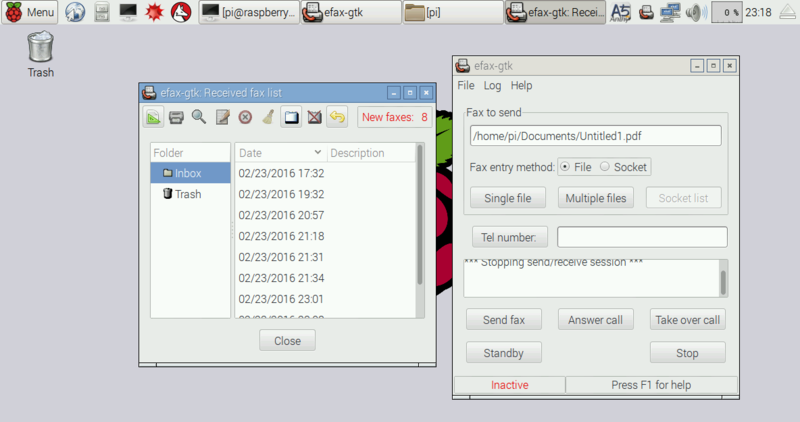This screenshot has width=800, height=422.
Task: Open the file manager cabinet icon in taskbar
Action: [102, 12]
